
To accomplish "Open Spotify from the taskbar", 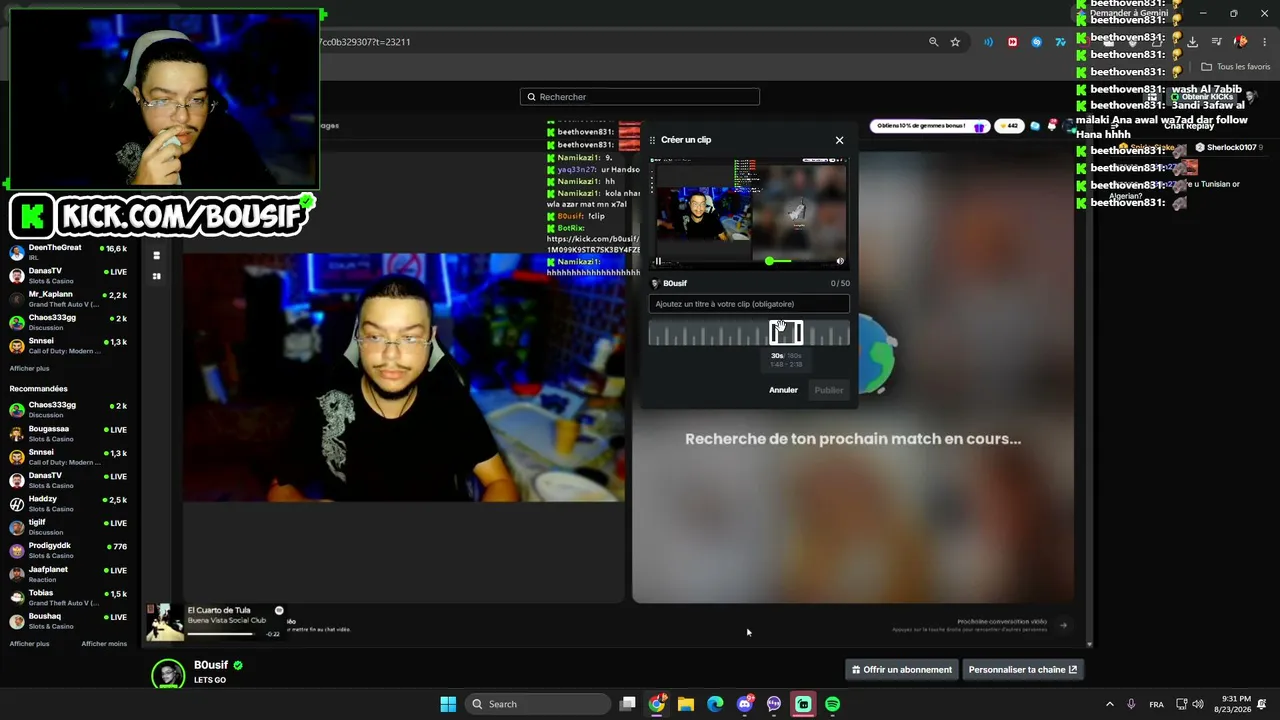I will click(832, 704).
